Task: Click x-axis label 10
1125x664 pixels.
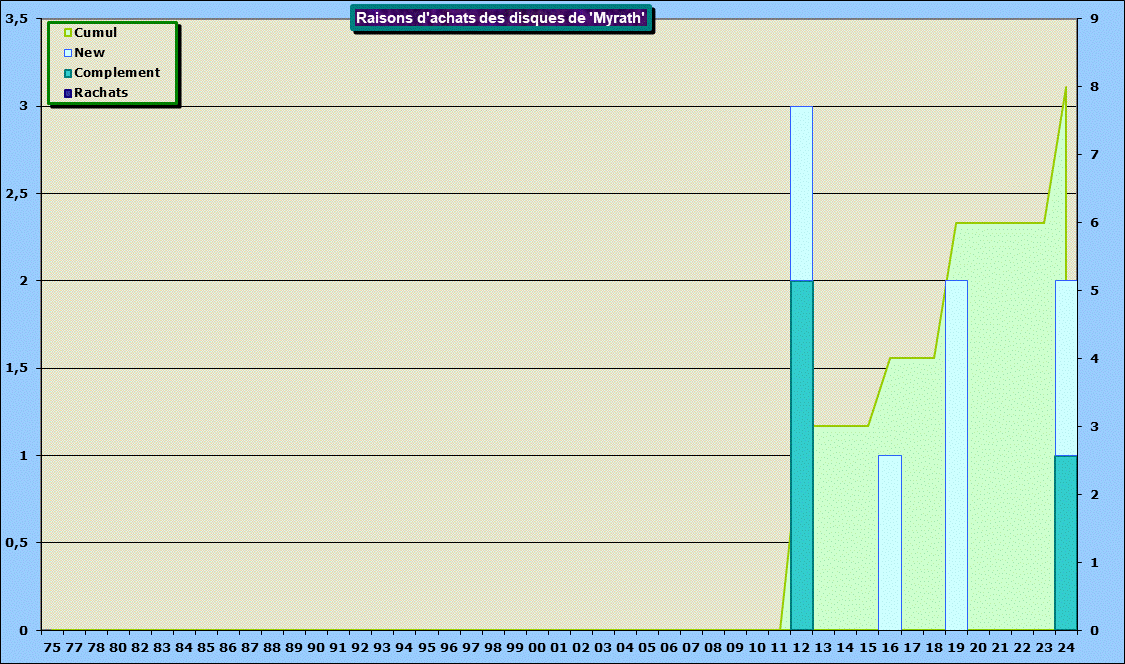Action: tap(757, 647)
